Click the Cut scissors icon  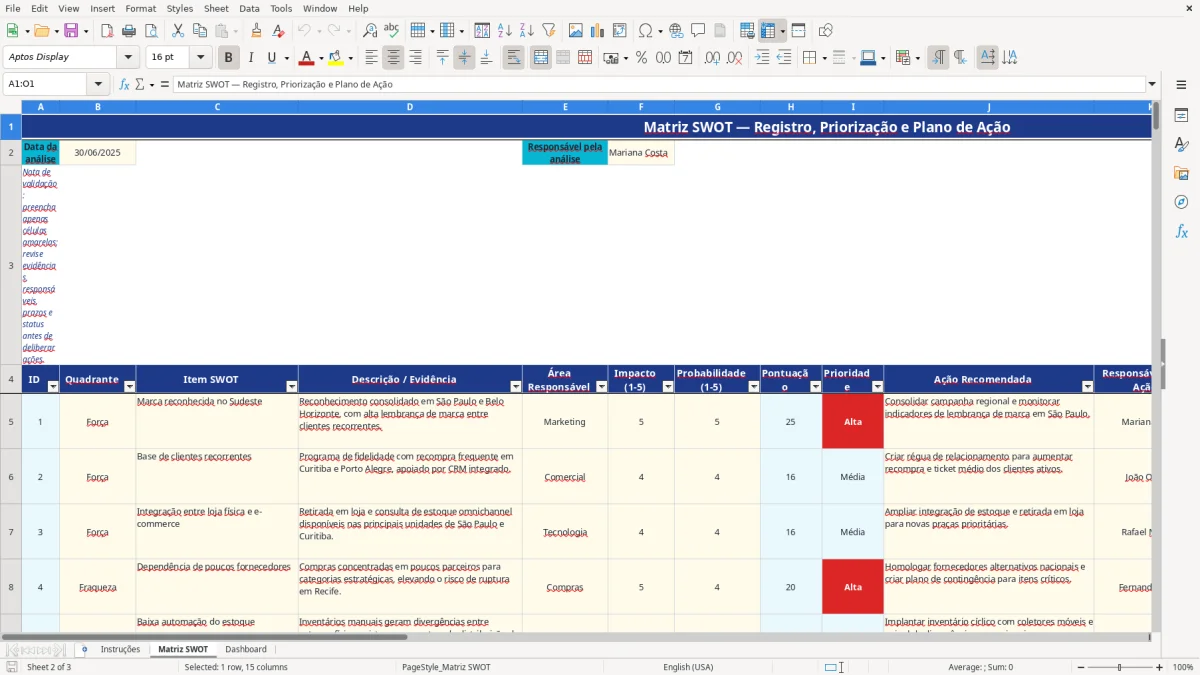177,31
